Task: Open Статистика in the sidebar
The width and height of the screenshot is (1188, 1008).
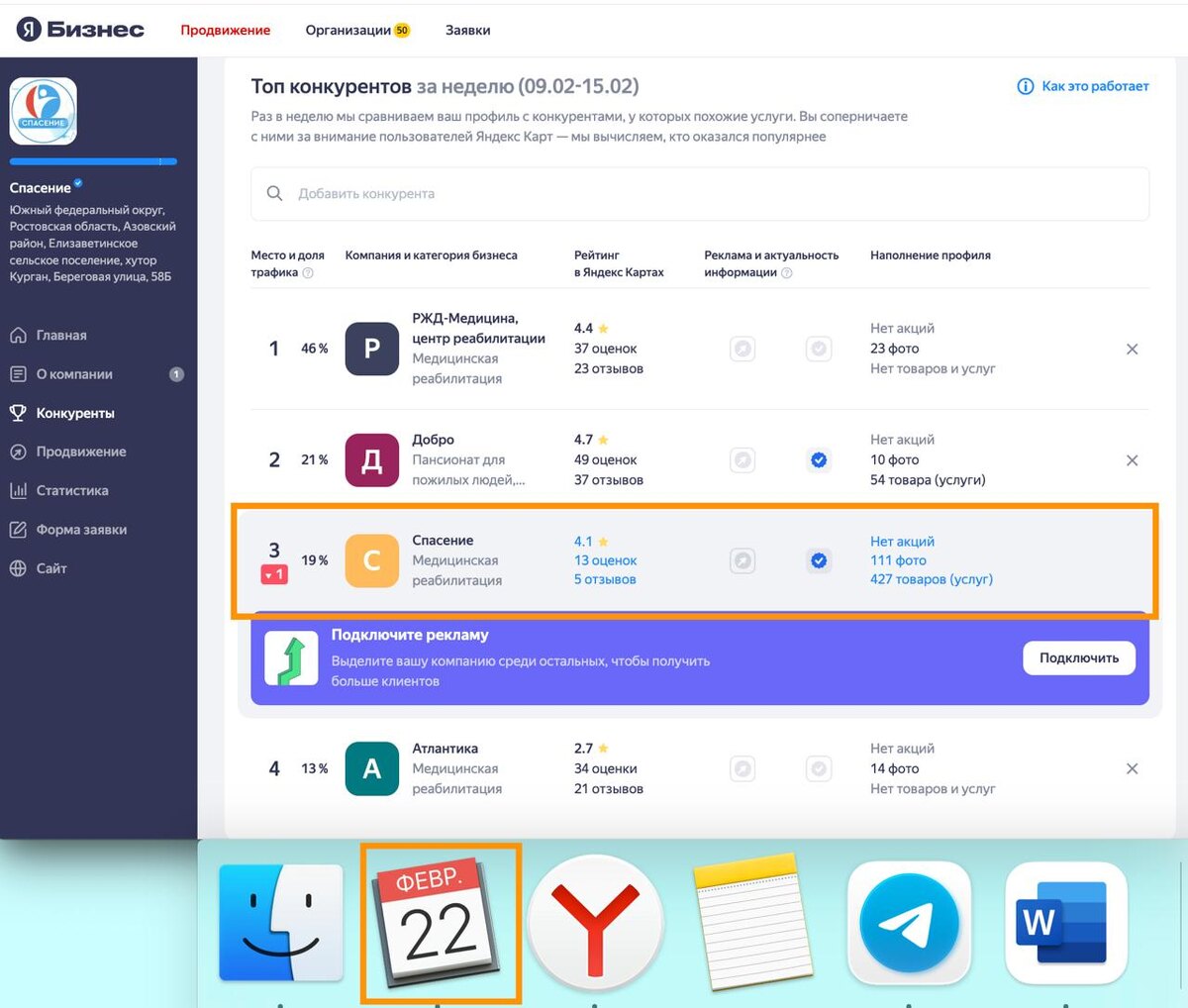Action: 72,490
